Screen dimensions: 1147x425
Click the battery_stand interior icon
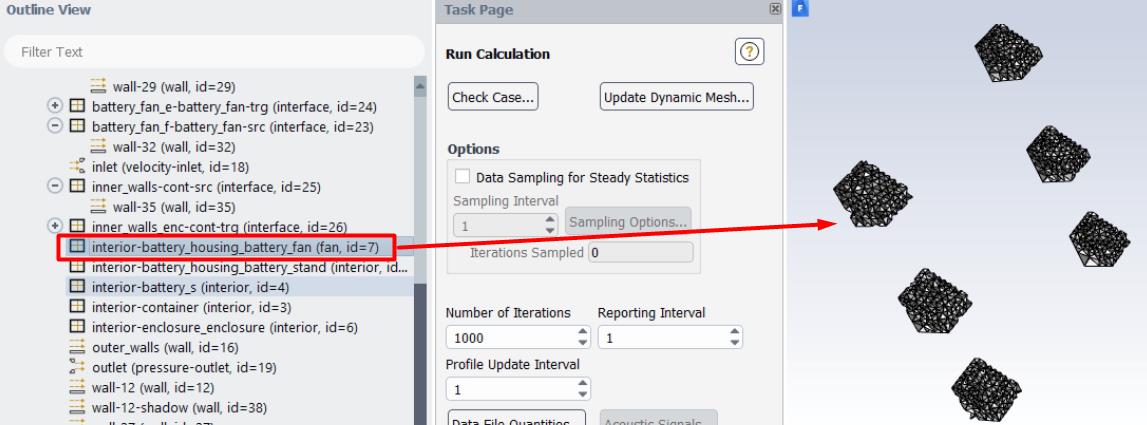click(77, 267)
